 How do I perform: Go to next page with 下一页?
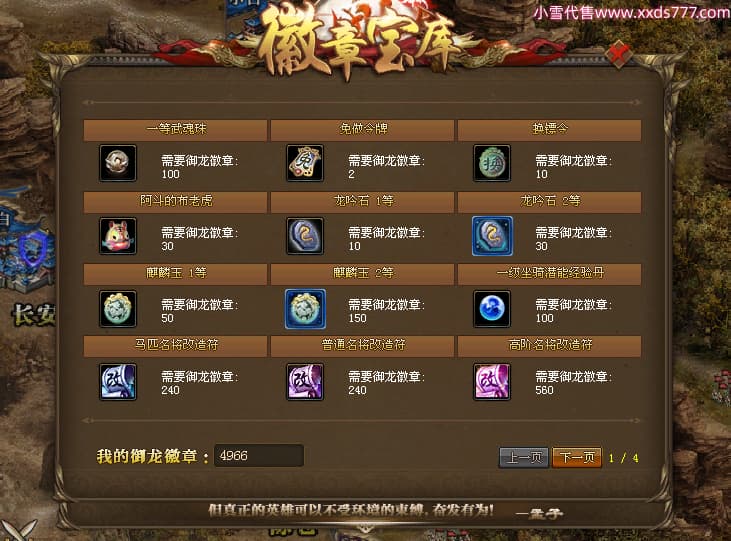(x=577, y=458)
